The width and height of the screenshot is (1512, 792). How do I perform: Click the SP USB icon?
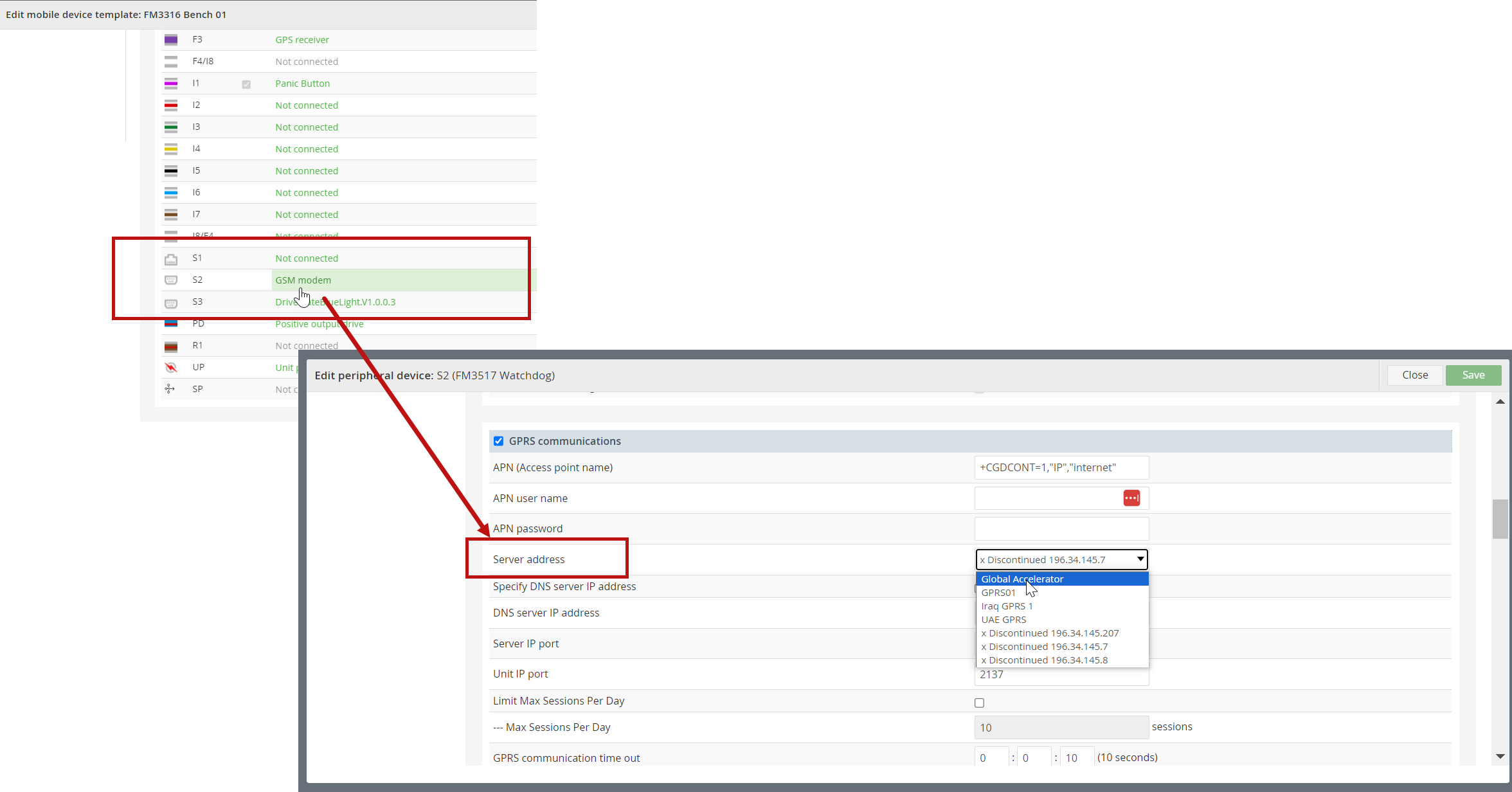170,389
